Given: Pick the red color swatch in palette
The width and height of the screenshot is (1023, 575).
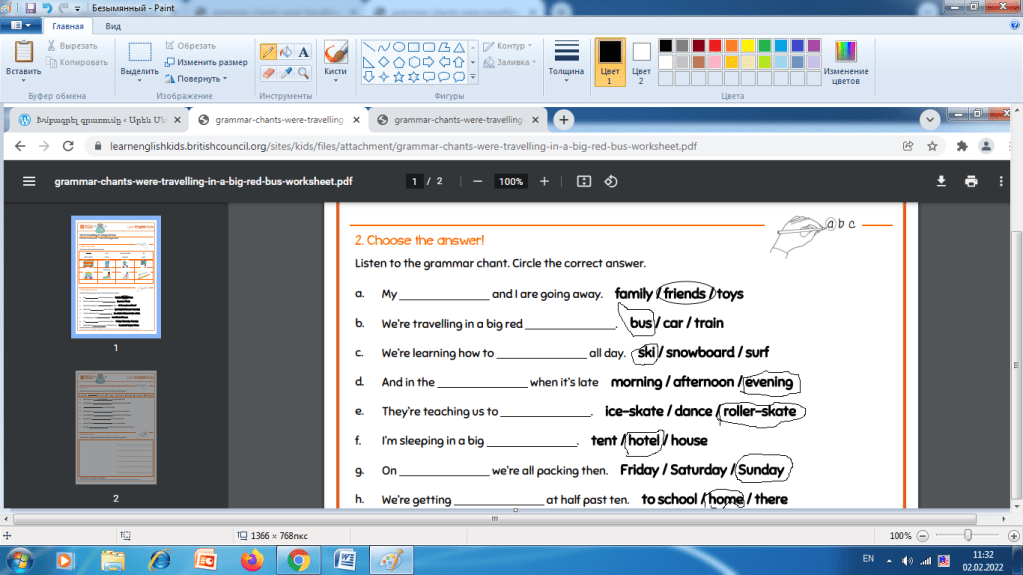Looking at the screenshot, I should pos(715,46).
